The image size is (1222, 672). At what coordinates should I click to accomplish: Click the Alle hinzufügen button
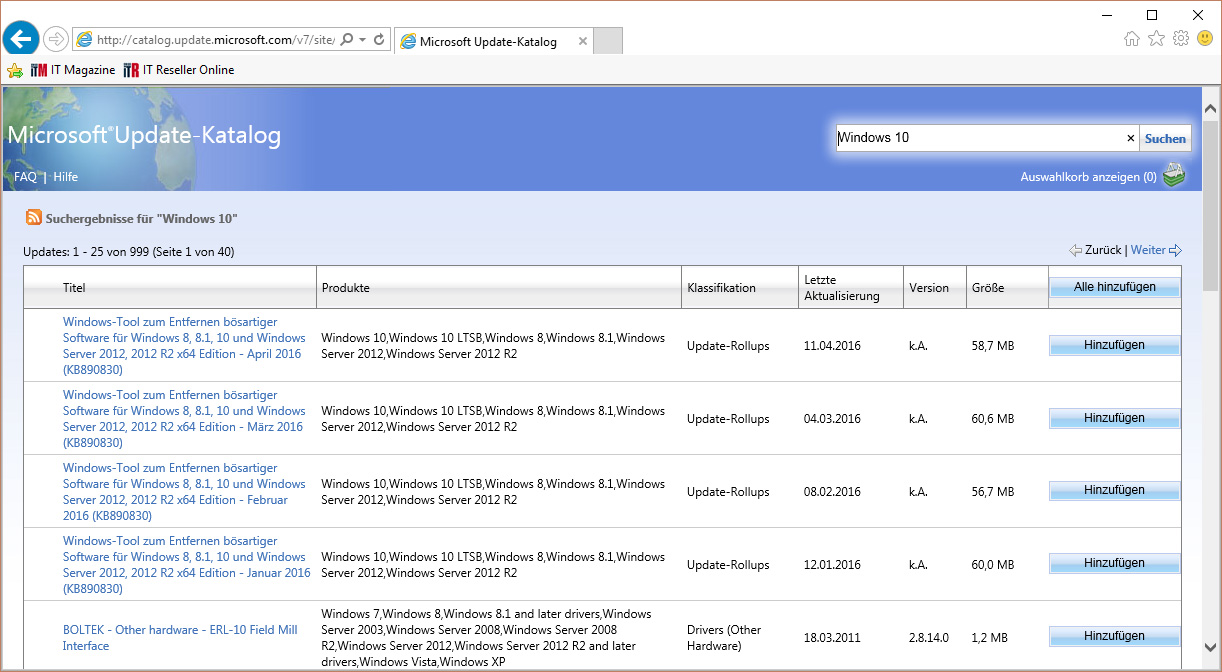(x=1114, y=287)
